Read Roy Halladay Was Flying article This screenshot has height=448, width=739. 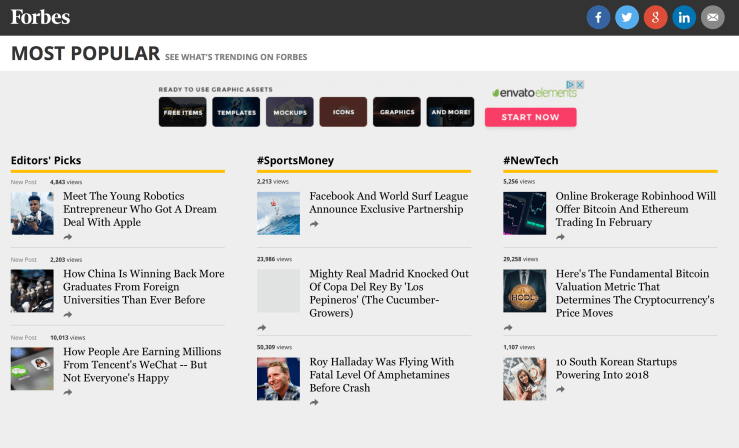pos(382,375)
